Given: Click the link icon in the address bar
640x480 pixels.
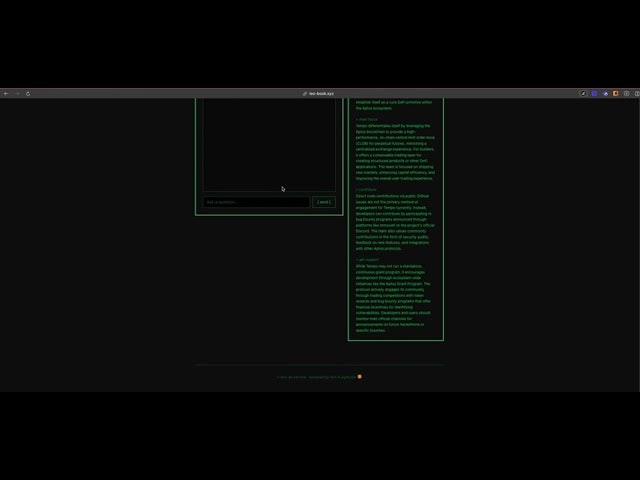Looking at the screenshot, I should click(x=305, y=93).
